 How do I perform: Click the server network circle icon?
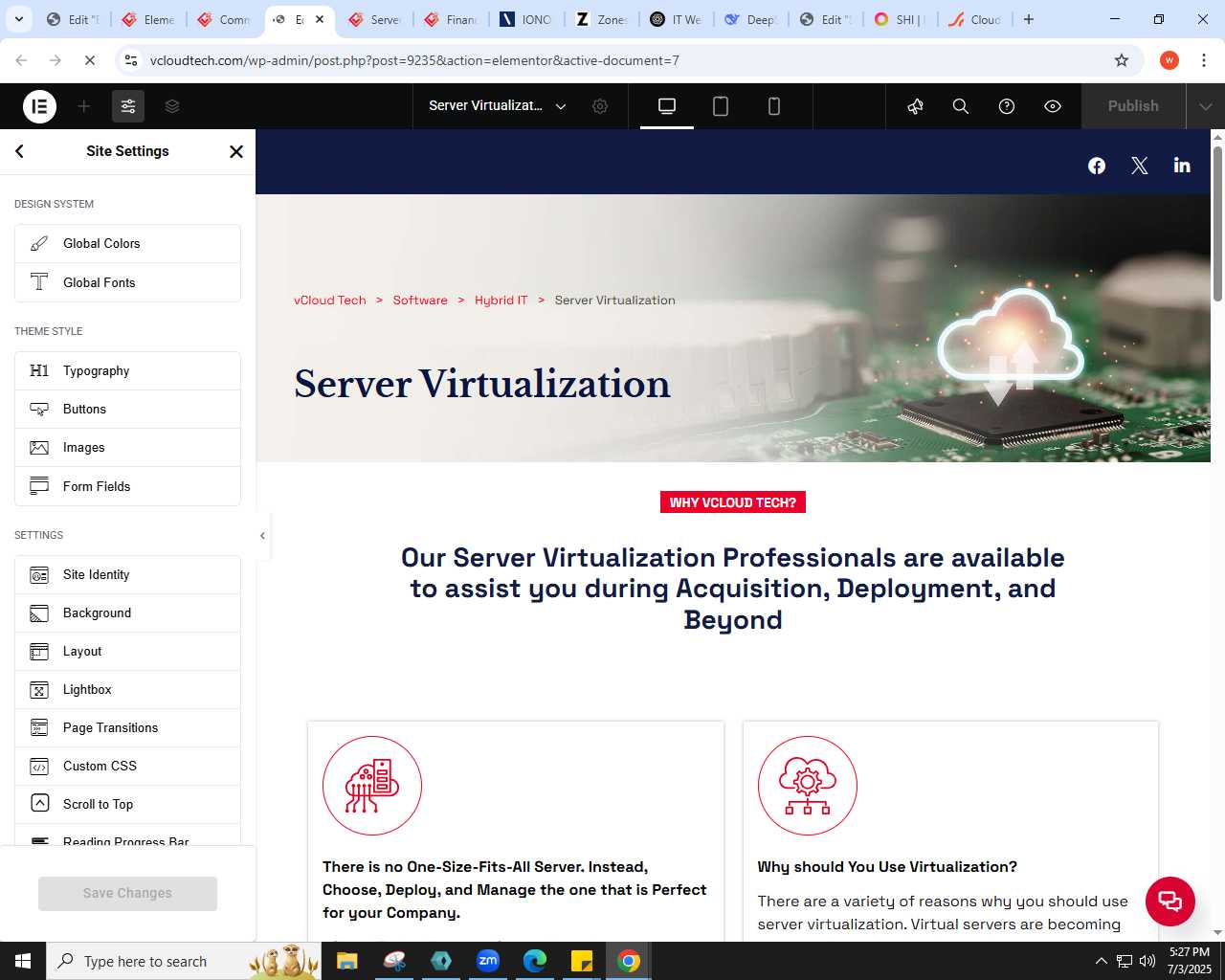[x=372, y=786]
